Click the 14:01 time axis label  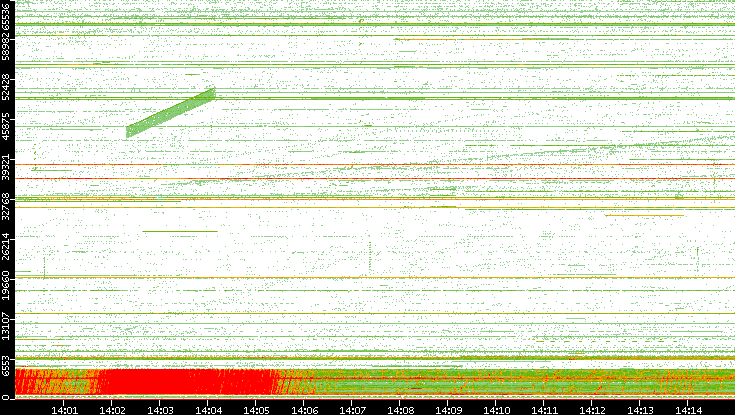64,408
